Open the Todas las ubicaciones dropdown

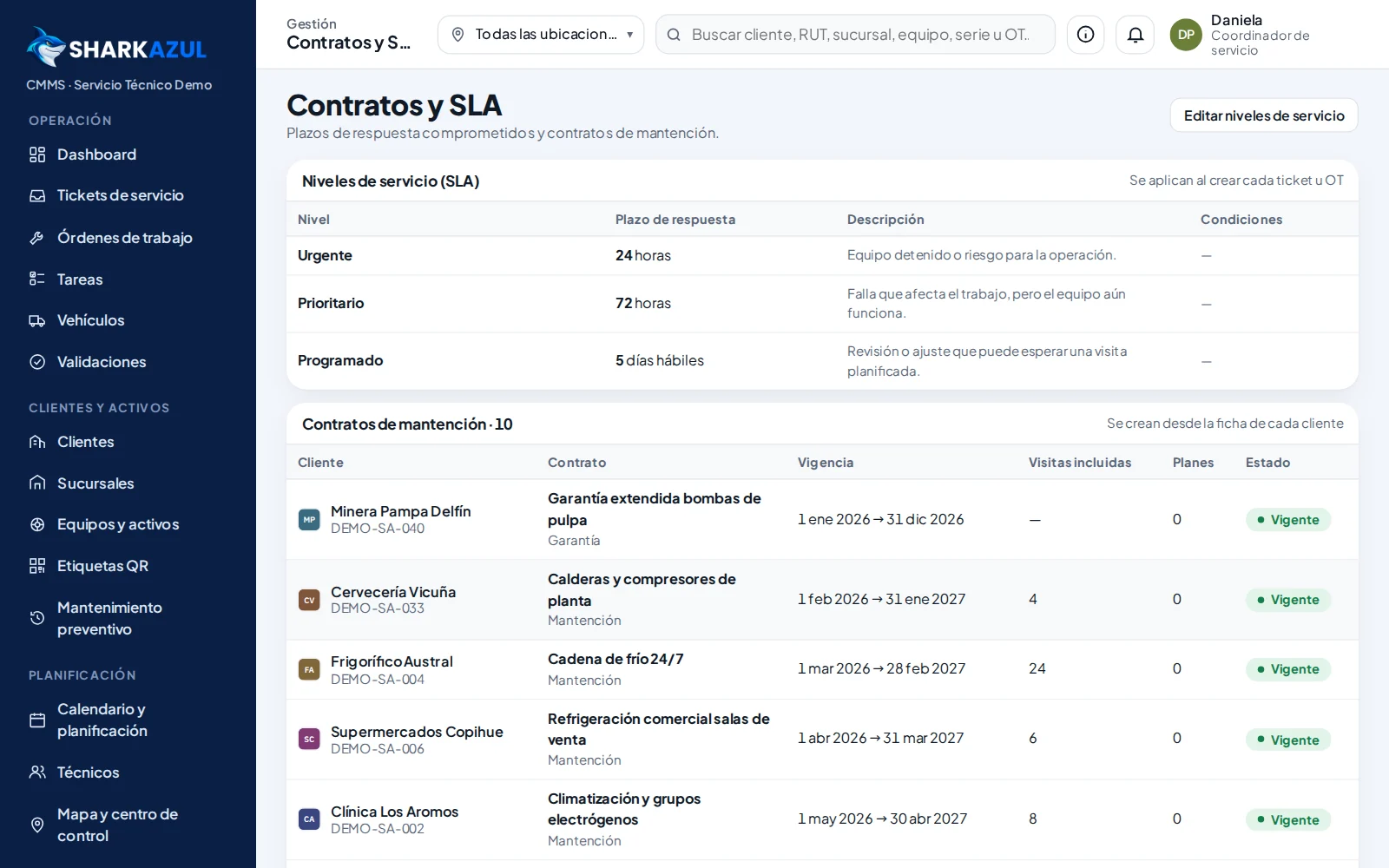click(541, 35)
